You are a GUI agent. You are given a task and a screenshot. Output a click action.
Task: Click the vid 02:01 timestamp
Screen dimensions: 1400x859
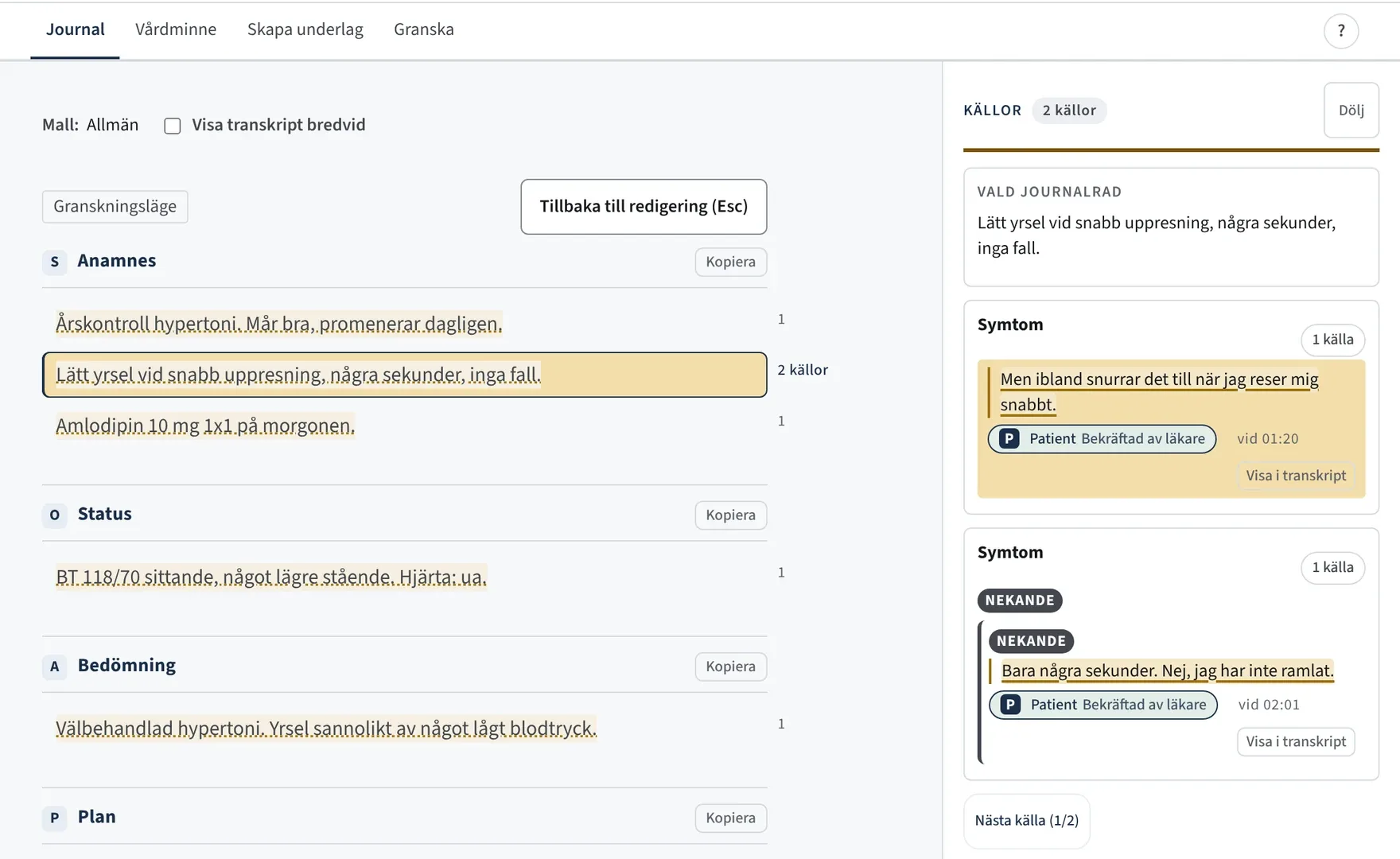[1269, 705]
